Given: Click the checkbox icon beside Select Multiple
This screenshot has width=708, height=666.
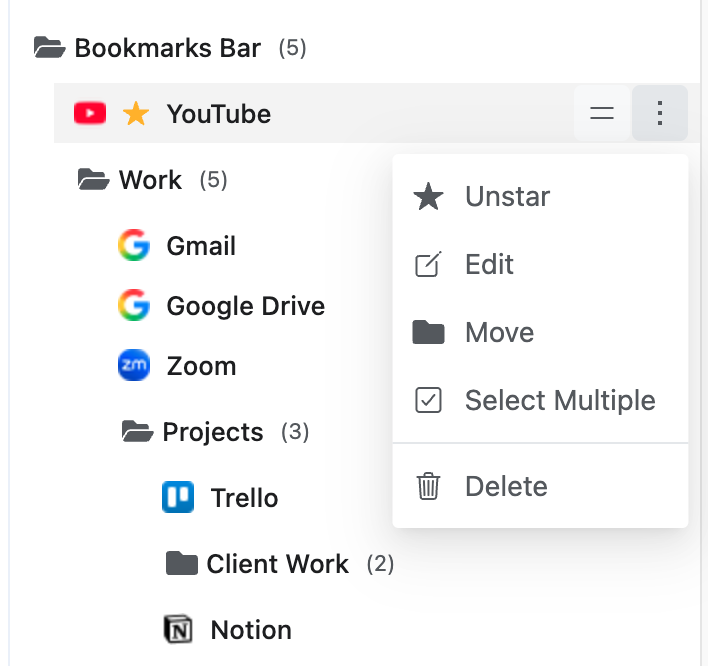Looking at the screenshot, I should (428, 400).
